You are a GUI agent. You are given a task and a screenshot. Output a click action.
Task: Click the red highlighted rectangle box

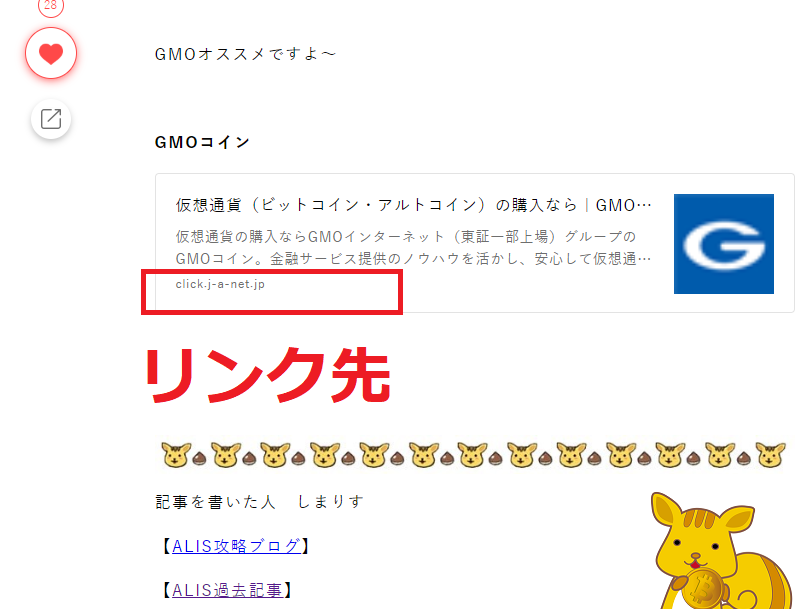pyautogui.click(x=272, y=292)
